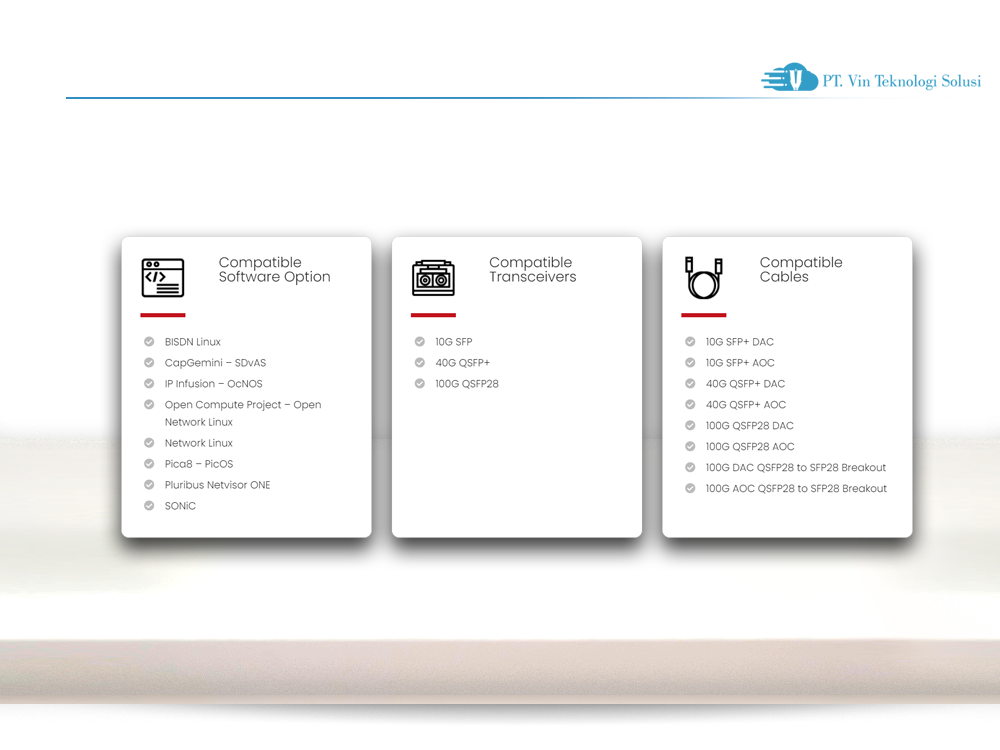Click the check icon beside IP Infusion – OcNOS
This screenshot has height=750, width=1000.
pos(149,384)
